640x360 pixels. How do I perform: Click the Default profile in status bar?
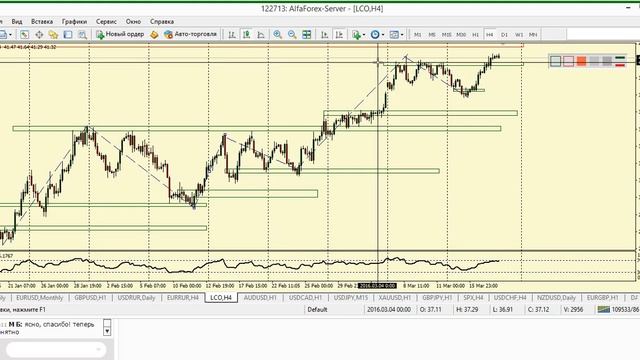point(318,310)
